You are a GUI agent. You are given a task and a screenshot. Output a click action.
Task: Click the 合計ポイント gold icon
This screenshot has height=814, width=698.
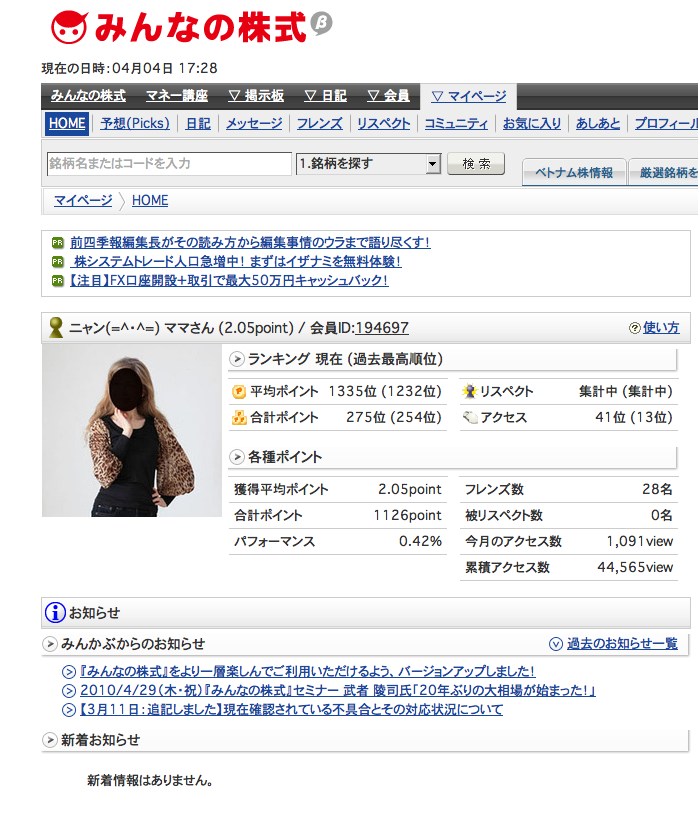point(238,418)
